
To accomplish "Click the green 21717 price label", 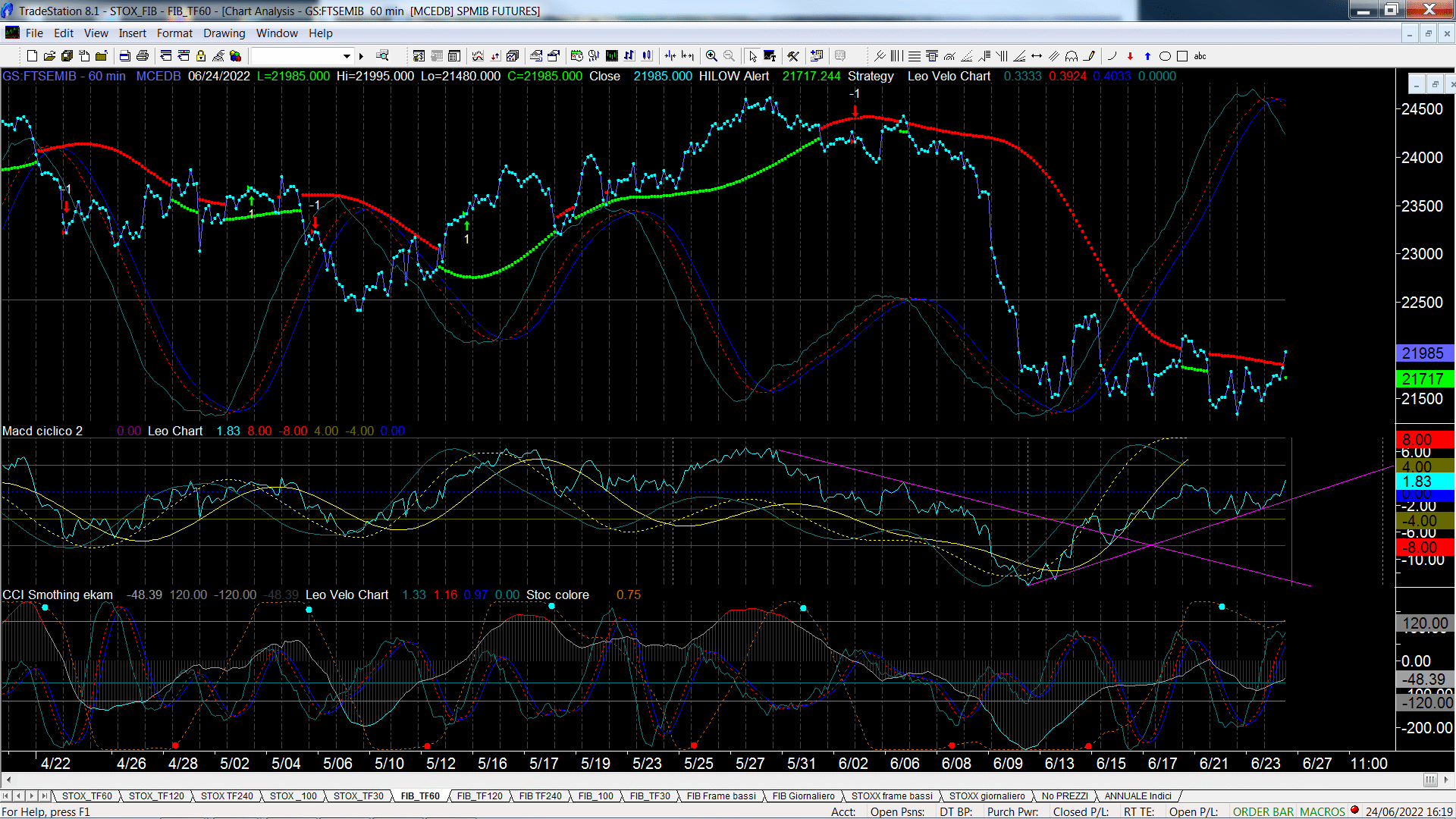I will [x=1425, y=378].
